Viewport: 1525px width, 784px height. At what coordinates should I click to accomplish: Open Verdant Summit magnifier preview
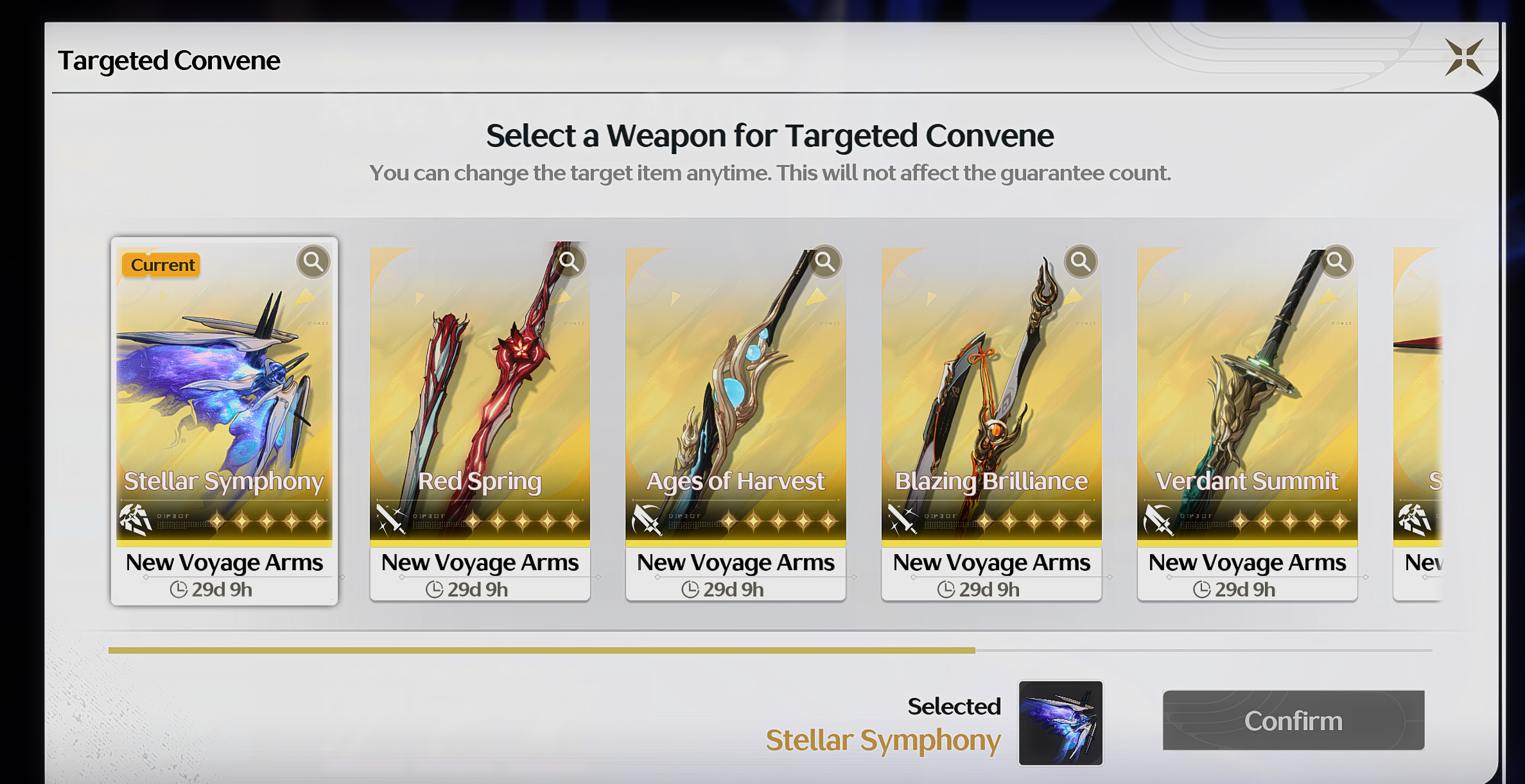[x=1336, y=262]
